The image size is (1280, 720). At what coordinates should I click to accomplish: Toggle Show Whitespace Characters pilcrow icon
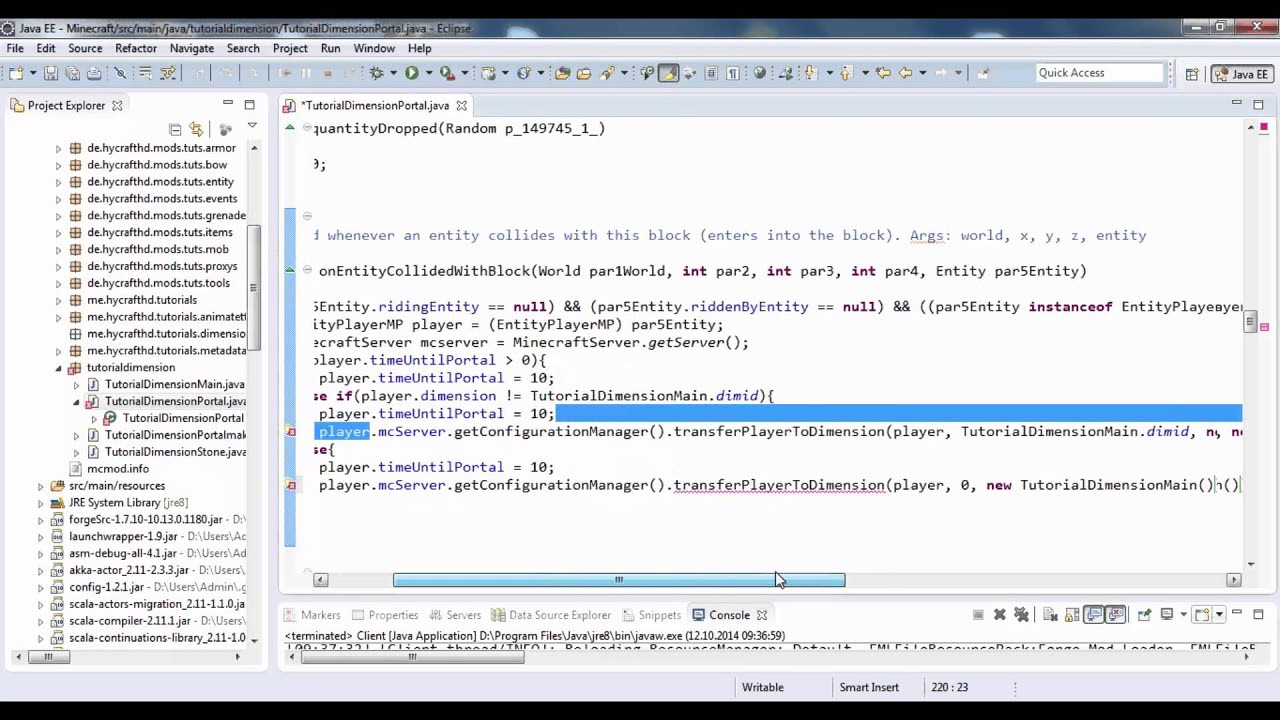coord(732,73)
